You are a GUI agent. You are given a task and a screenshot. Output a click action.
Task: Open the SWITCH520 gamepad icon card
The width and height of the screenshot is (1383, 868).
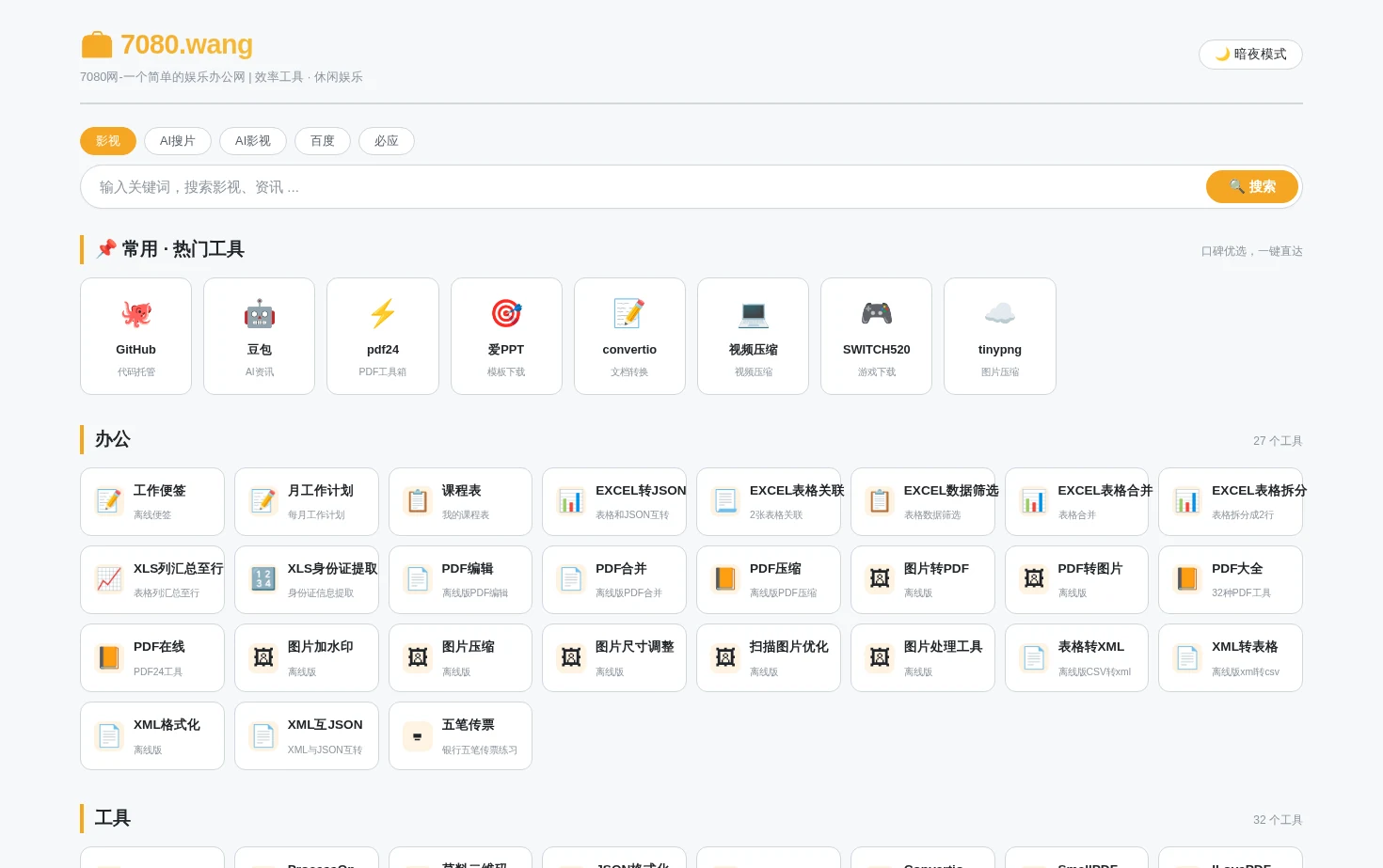coord(876,336)
